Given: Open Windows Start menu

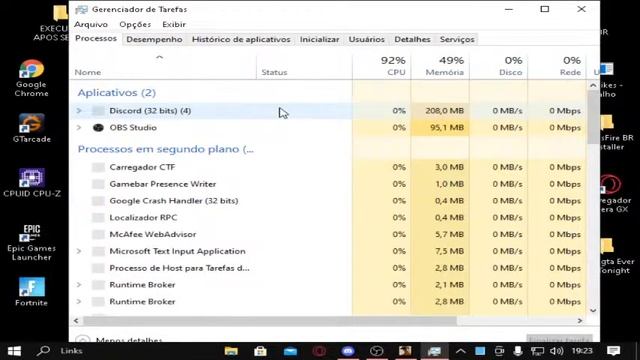Looking at the screenshot, I should point(14,351).
